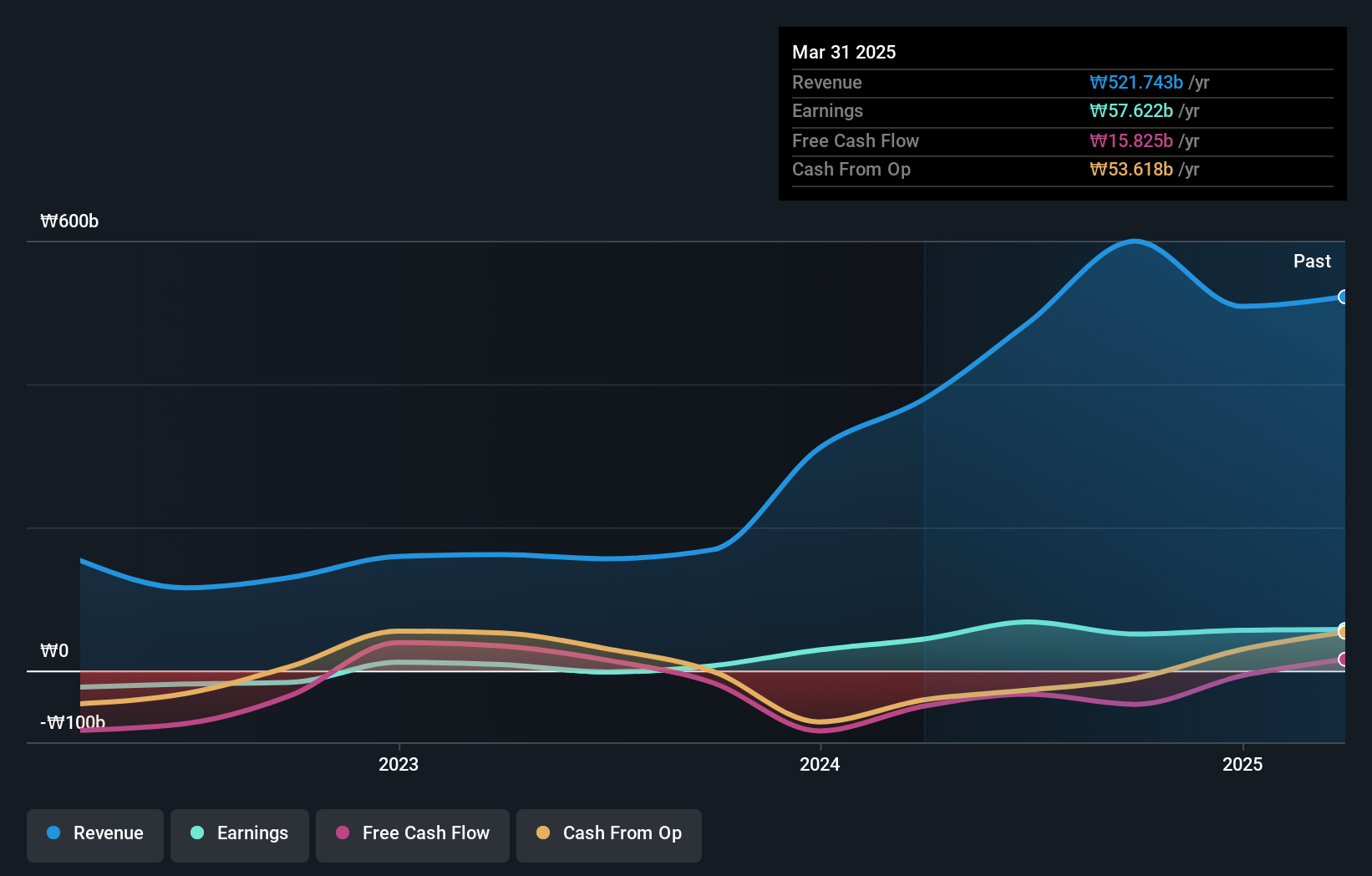
Task: Click the pink Free Cash Flow legend dot
Action: click(343, 833)
